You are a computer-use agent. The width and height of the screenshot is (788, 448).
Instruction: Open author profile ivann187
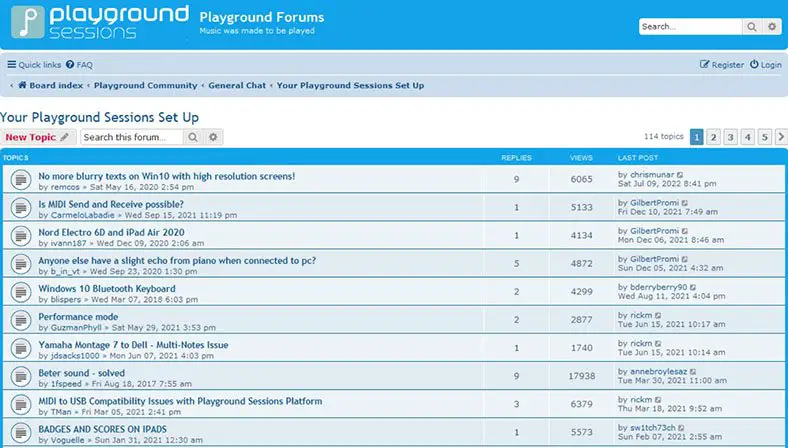pos(68,243)
